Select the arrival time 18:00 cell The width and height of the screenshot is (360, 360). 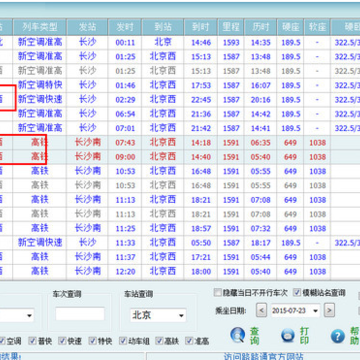[x=201, y=272]
